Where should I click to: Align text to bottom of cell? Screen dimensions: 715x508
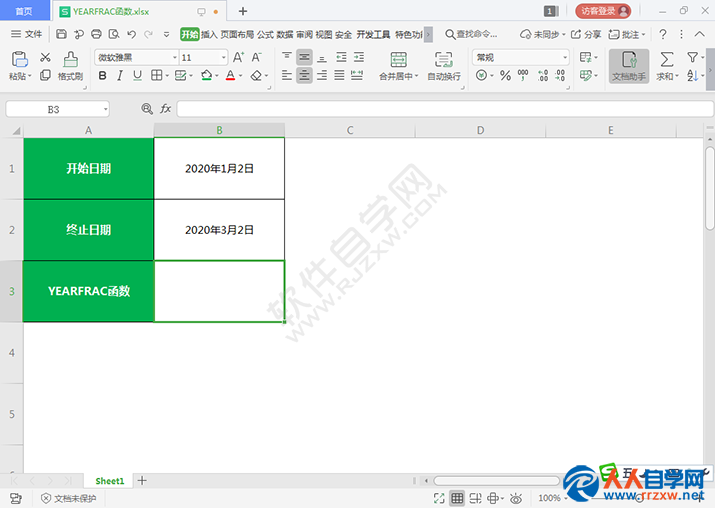click(322, 57)
